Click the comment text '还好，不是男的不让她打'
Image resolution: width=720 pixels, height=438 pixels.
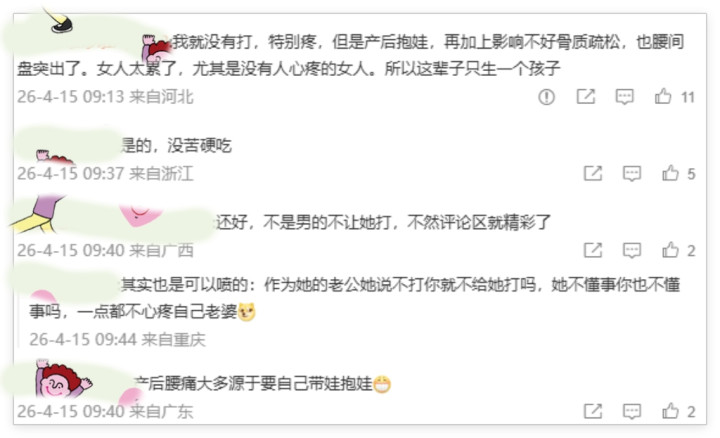pyautogui.click(x=304, y=223)
